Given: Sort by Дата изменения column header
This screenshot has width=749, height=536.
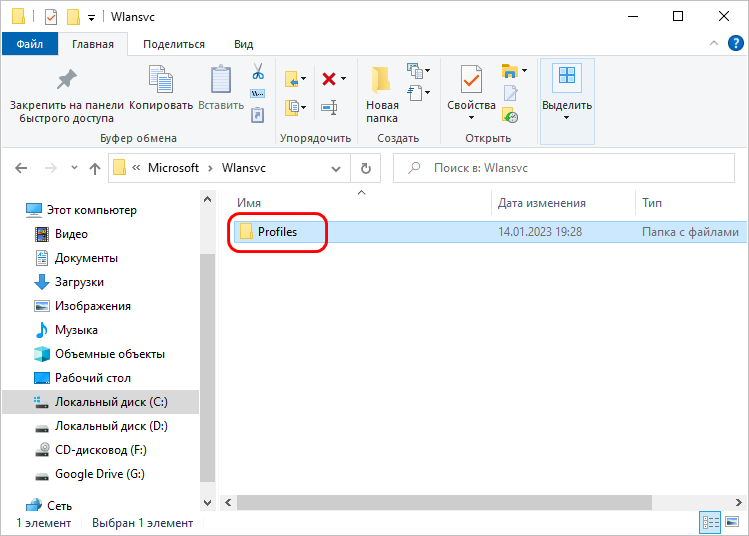Looking at the screenshot, I should click(542, 203).
